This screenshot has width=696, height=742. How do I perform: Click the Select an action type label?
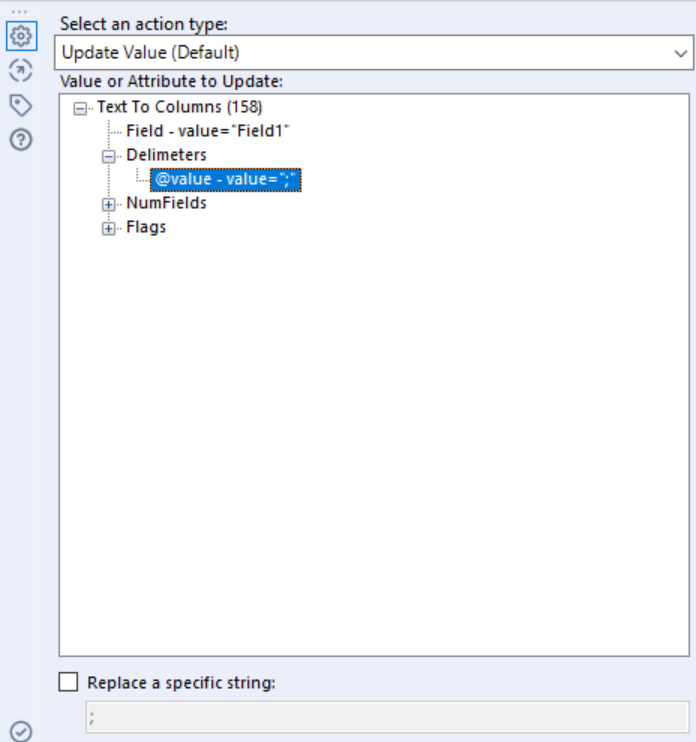144,24
